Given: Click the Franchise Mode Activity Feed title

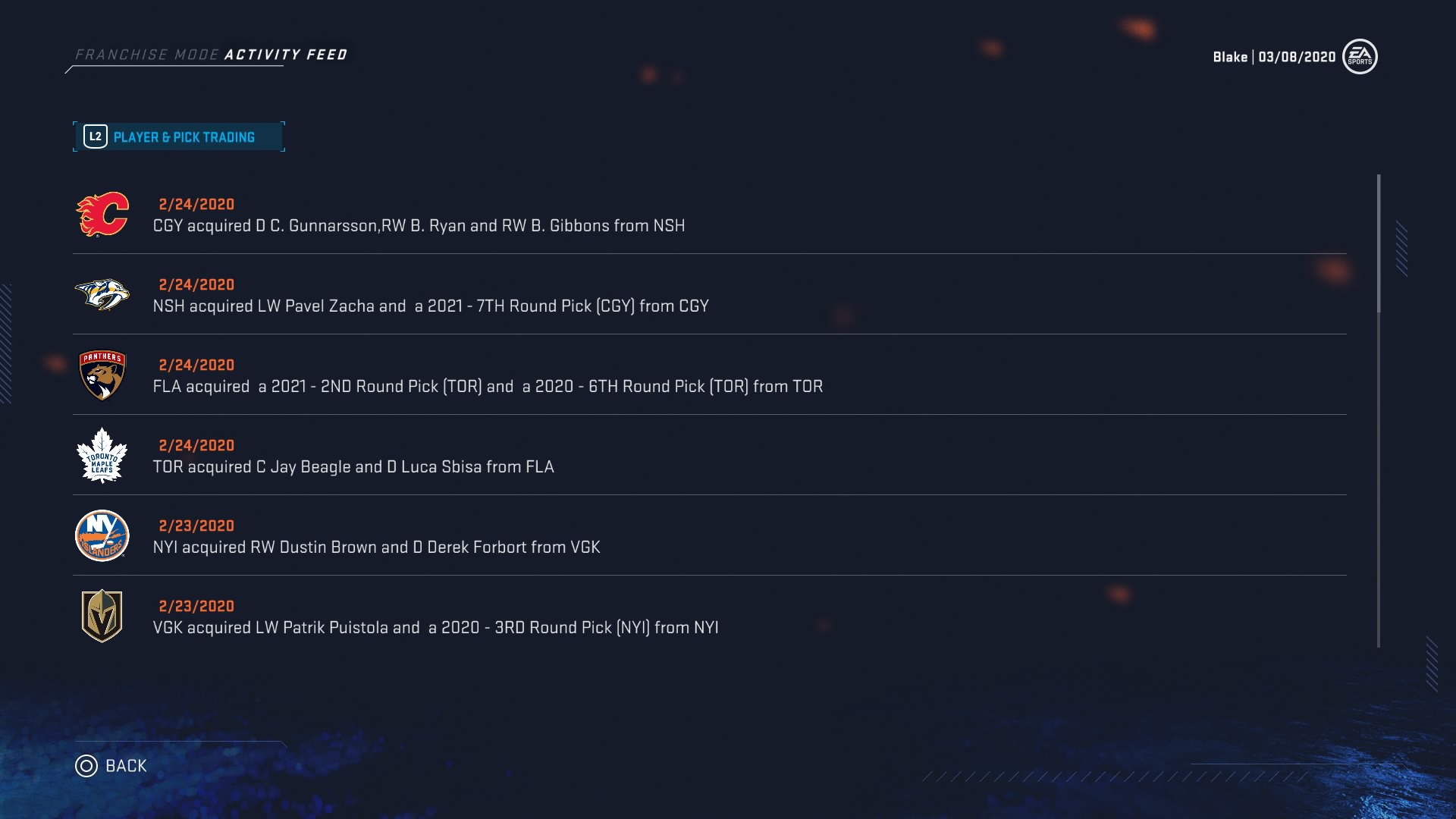Looking at the screenshot, I should click(211, 55).
